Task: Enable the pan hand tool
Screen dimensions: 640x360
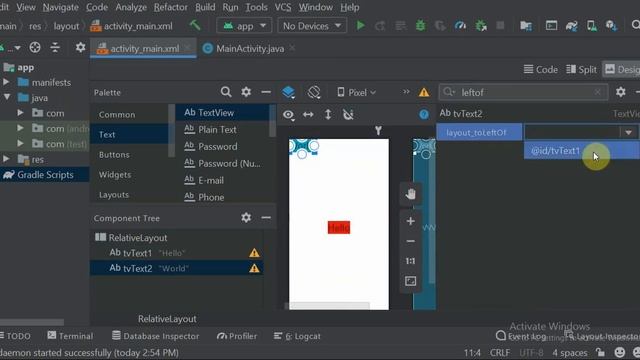Action: [x=411, y=194]
